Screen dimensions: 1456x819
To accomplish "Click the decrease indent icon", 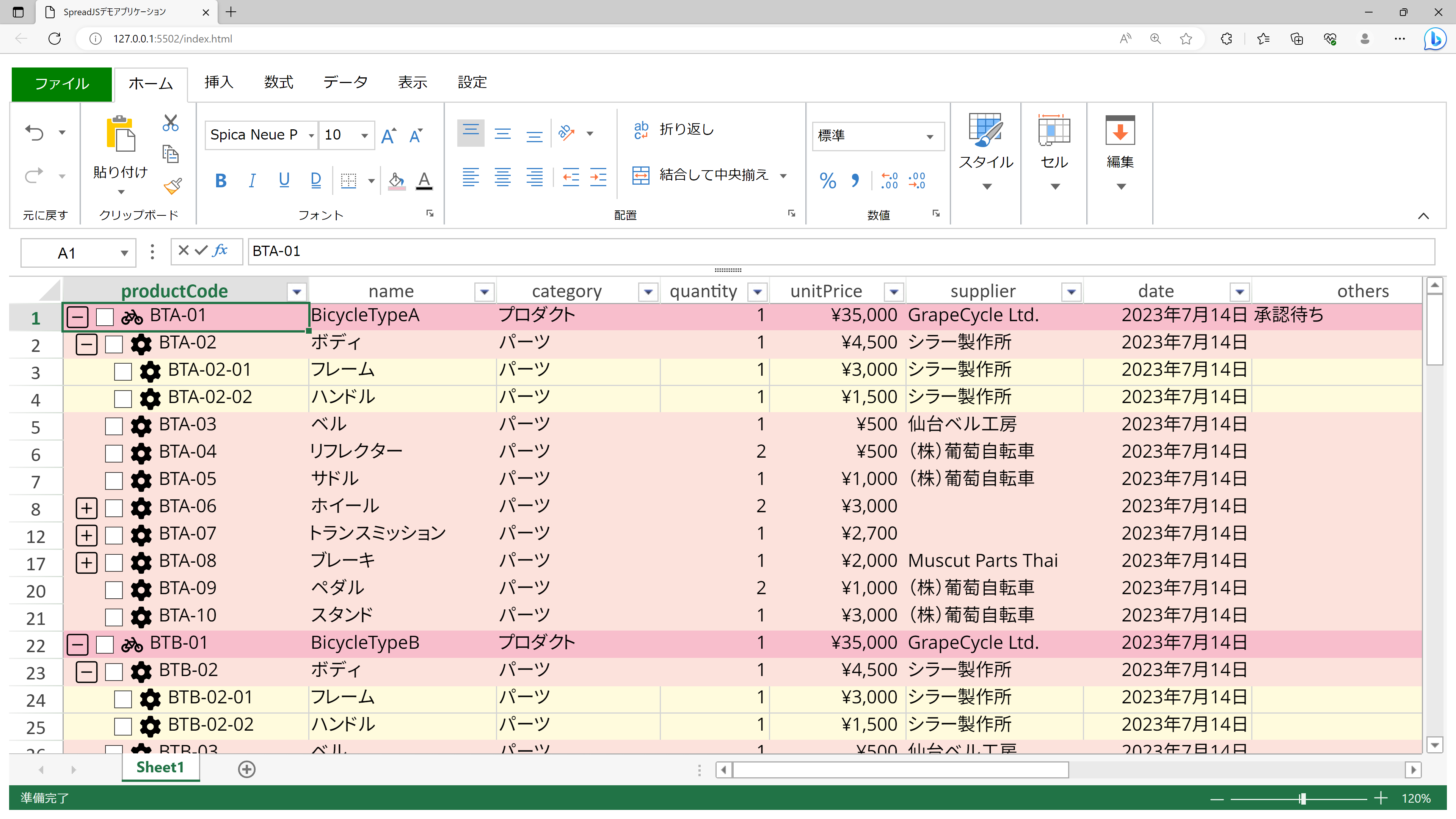I will pyautogui.click(x=571, y=177).
